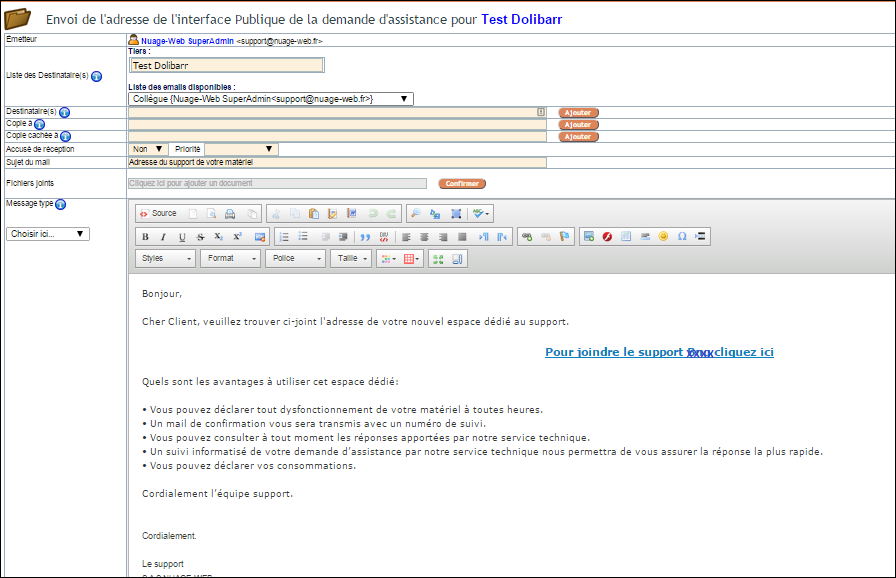Open the Format dropdown

231,259
